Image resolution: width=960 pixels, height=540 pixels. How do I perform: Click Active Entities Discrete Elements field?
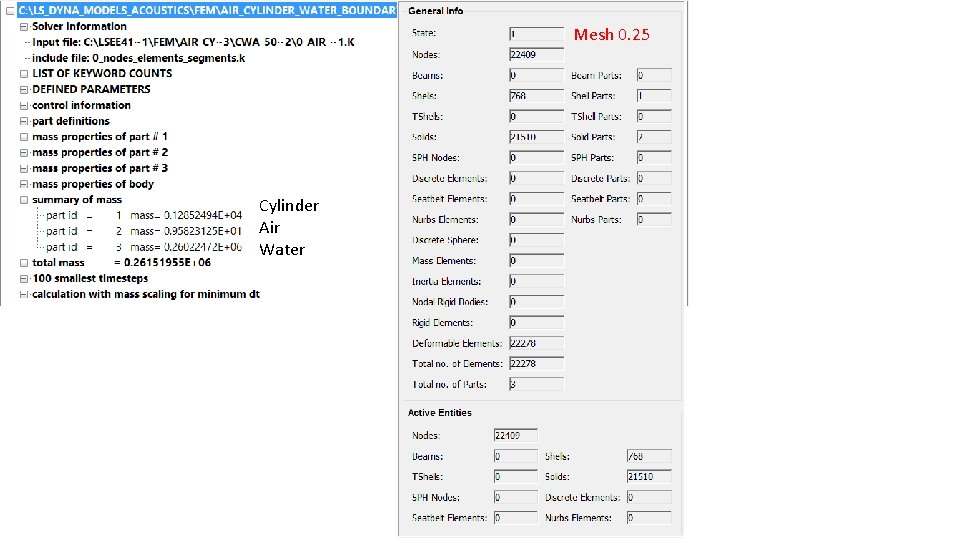coord(649,497)
